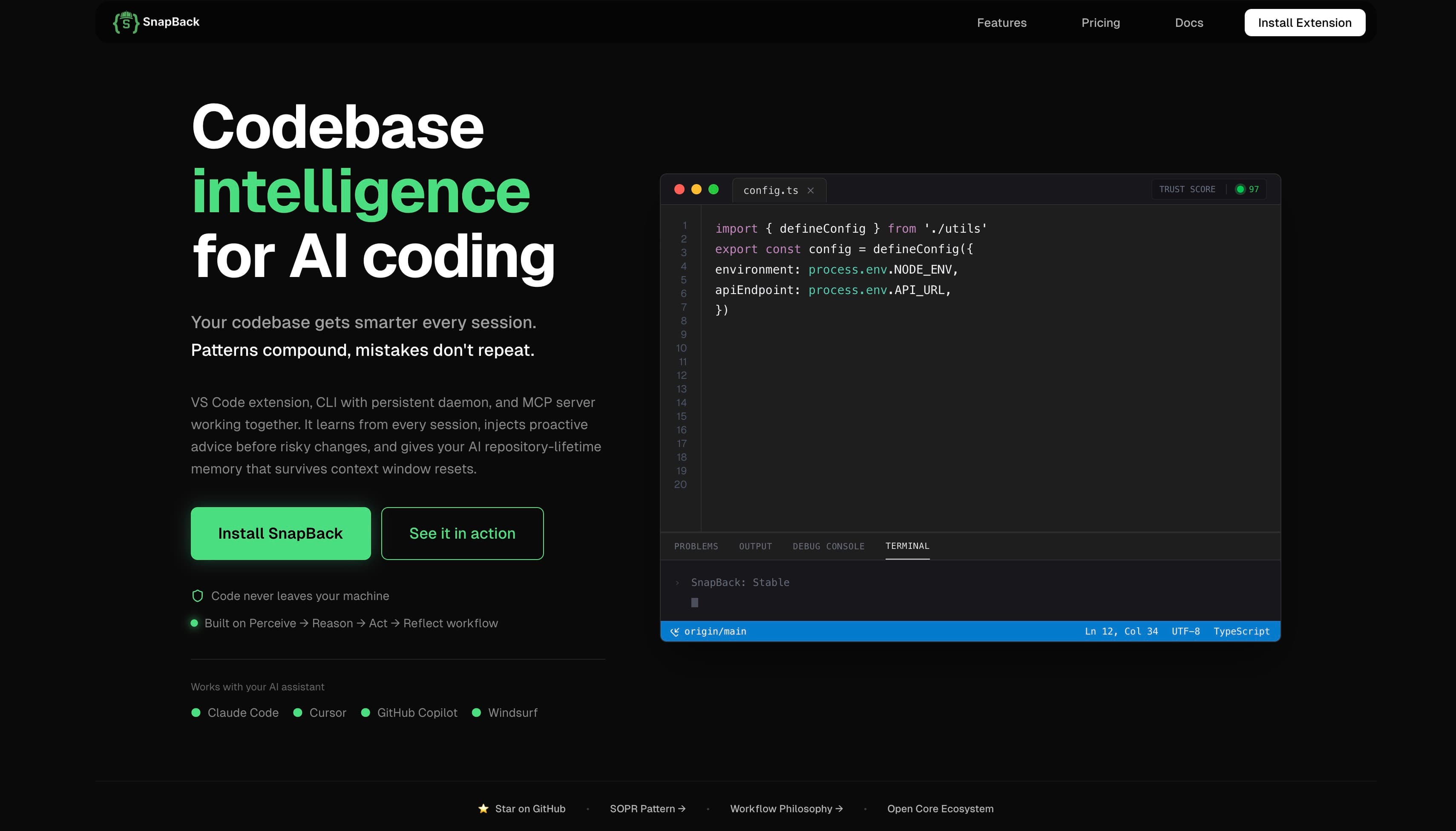This screenshot has width=1456, height=831.
Task: Open the OUTPUT panel tab
Action: [755, 546]
